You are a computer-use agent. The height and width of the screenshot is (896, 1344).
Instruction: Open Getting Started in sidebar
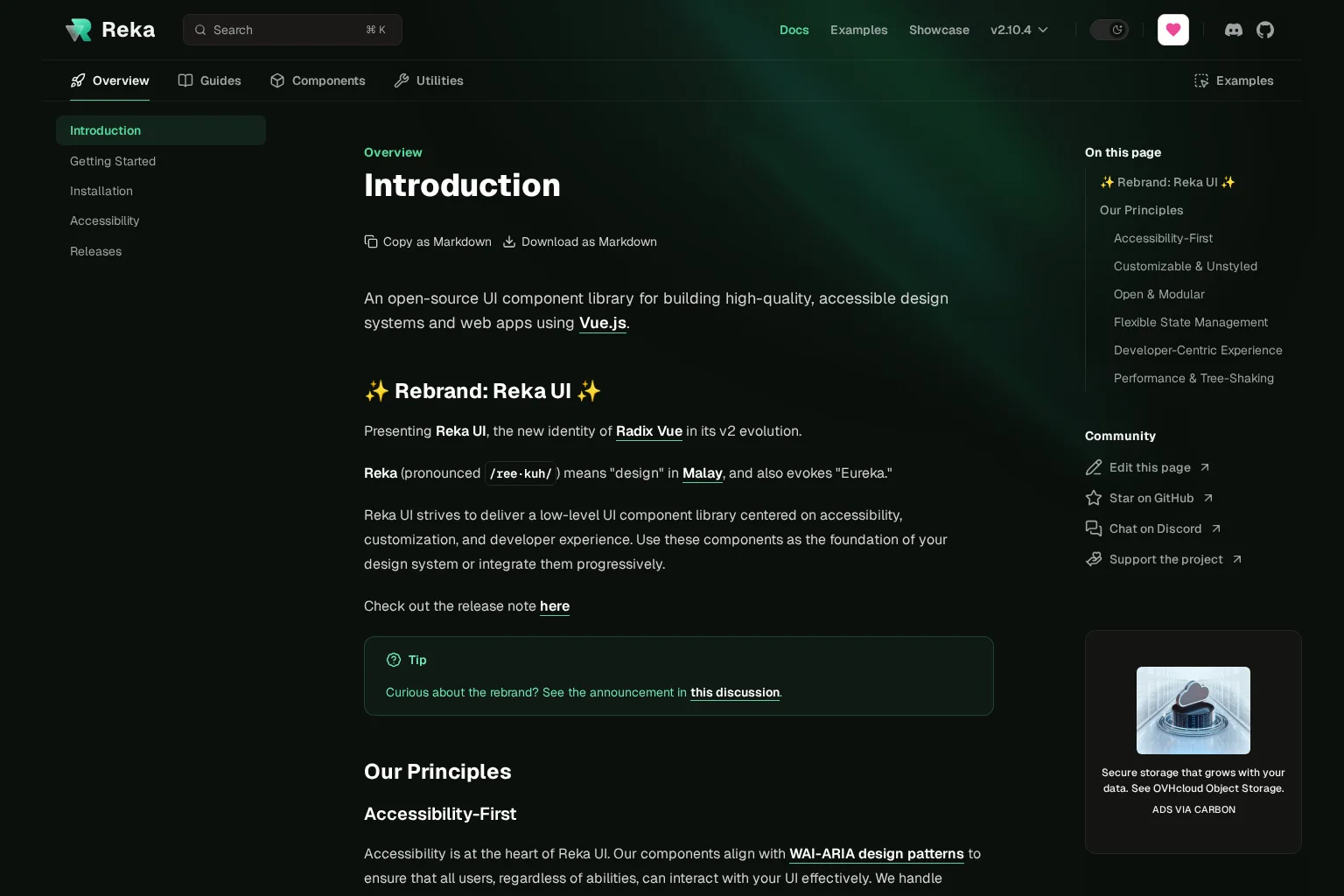(113, 161)
